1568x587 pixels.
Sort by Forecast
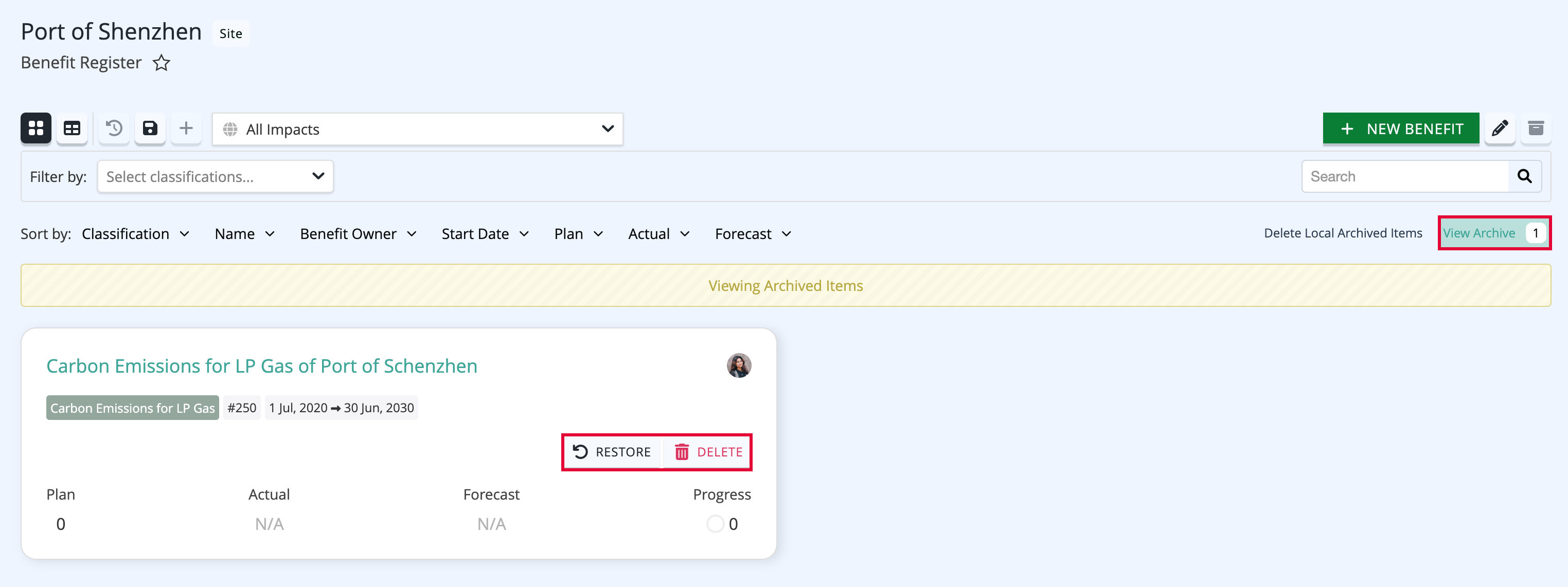tap(753, 234)
